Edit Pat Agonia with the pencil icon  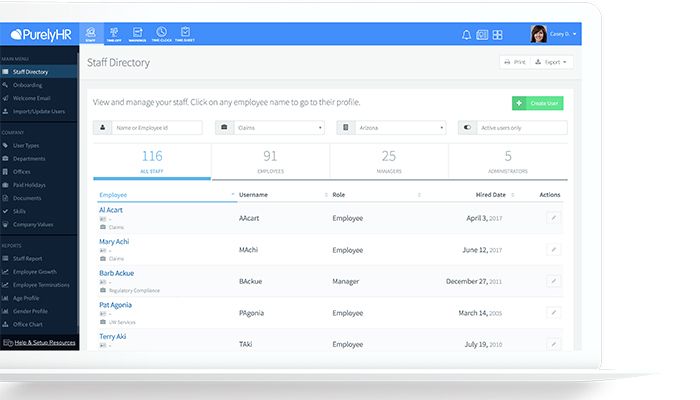click(554, 313)
